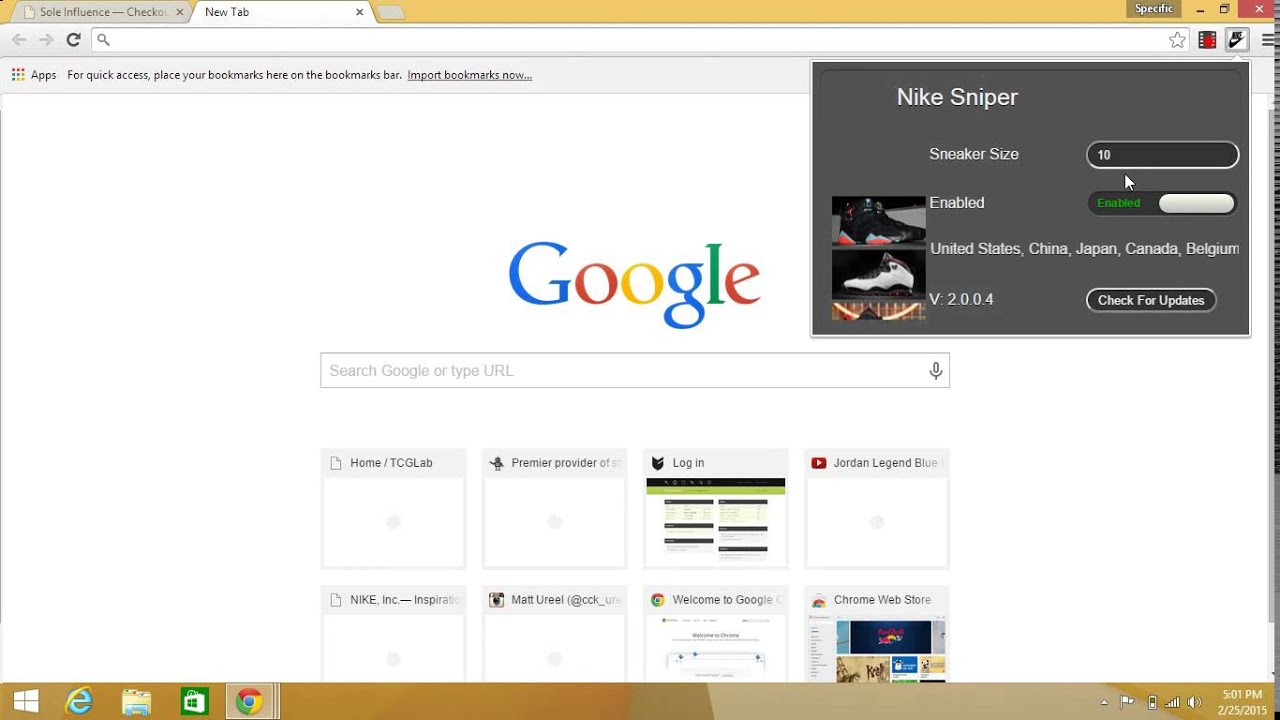The image size is (1280, 720).
Task: Click the Nike Sniper popup title
Action: (x=957, y=97)
